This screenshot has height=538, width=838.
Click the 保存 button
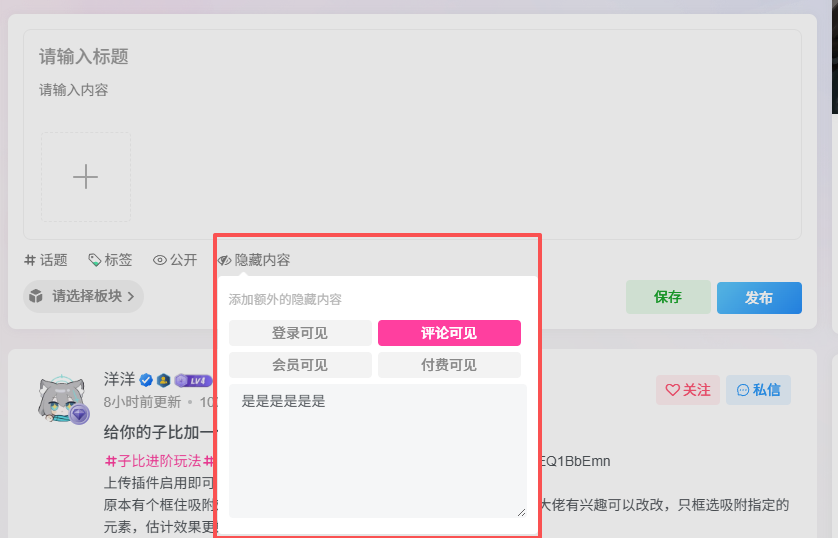pos(668,298)
